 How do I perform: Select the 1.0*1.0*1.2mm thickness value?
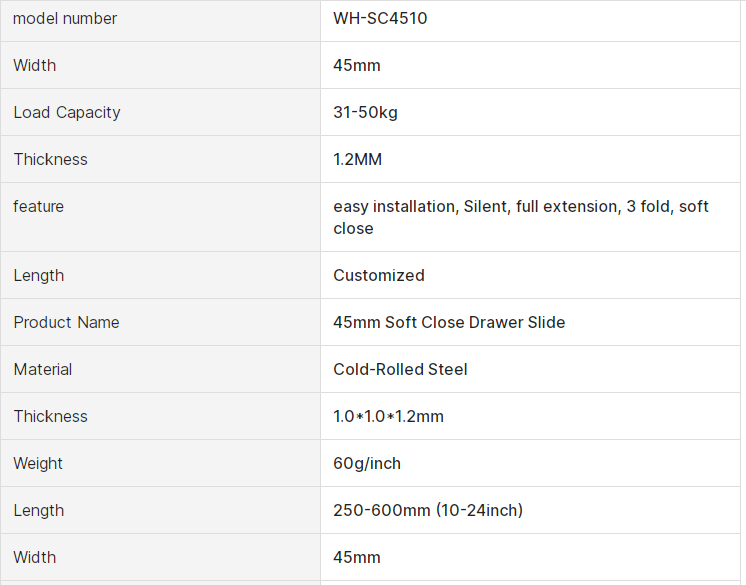click(x=388, y=416)
